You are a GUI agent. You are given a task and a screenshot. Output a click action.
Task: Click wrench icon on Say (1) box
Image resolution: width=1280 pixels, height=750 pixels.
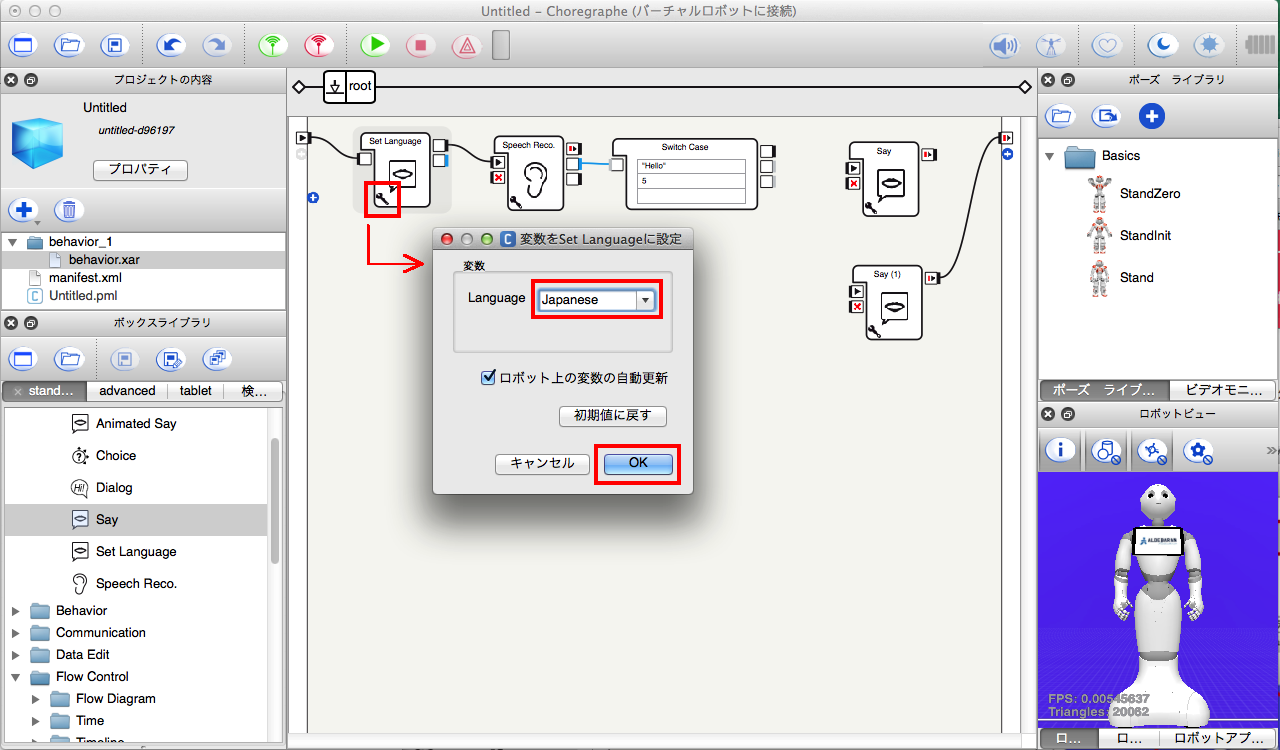pos(872,331)
